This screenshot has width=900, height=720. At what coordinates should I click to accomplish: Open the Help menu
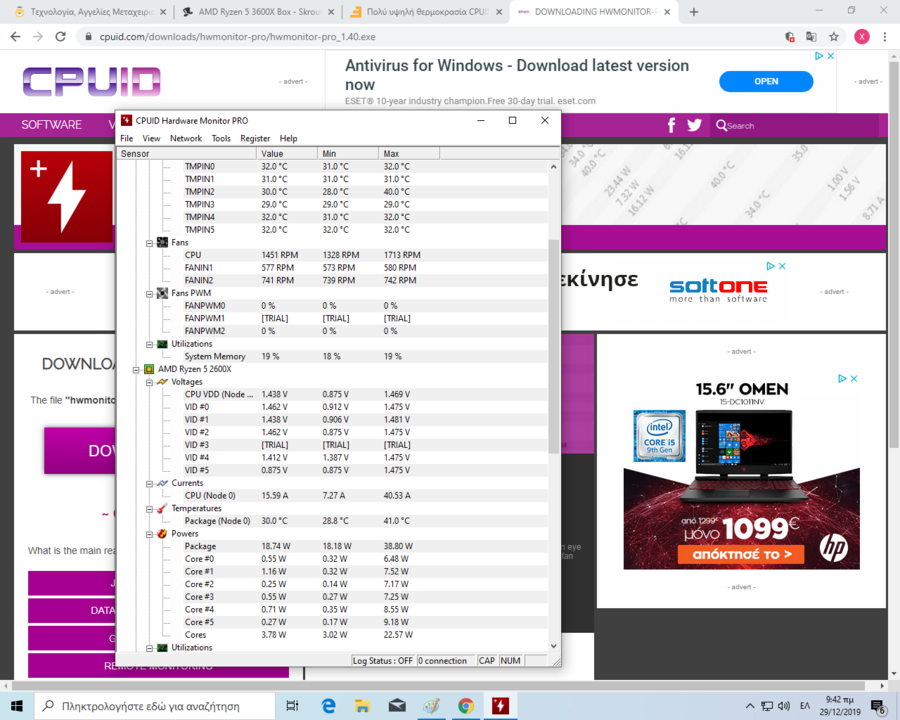point(288,138)
